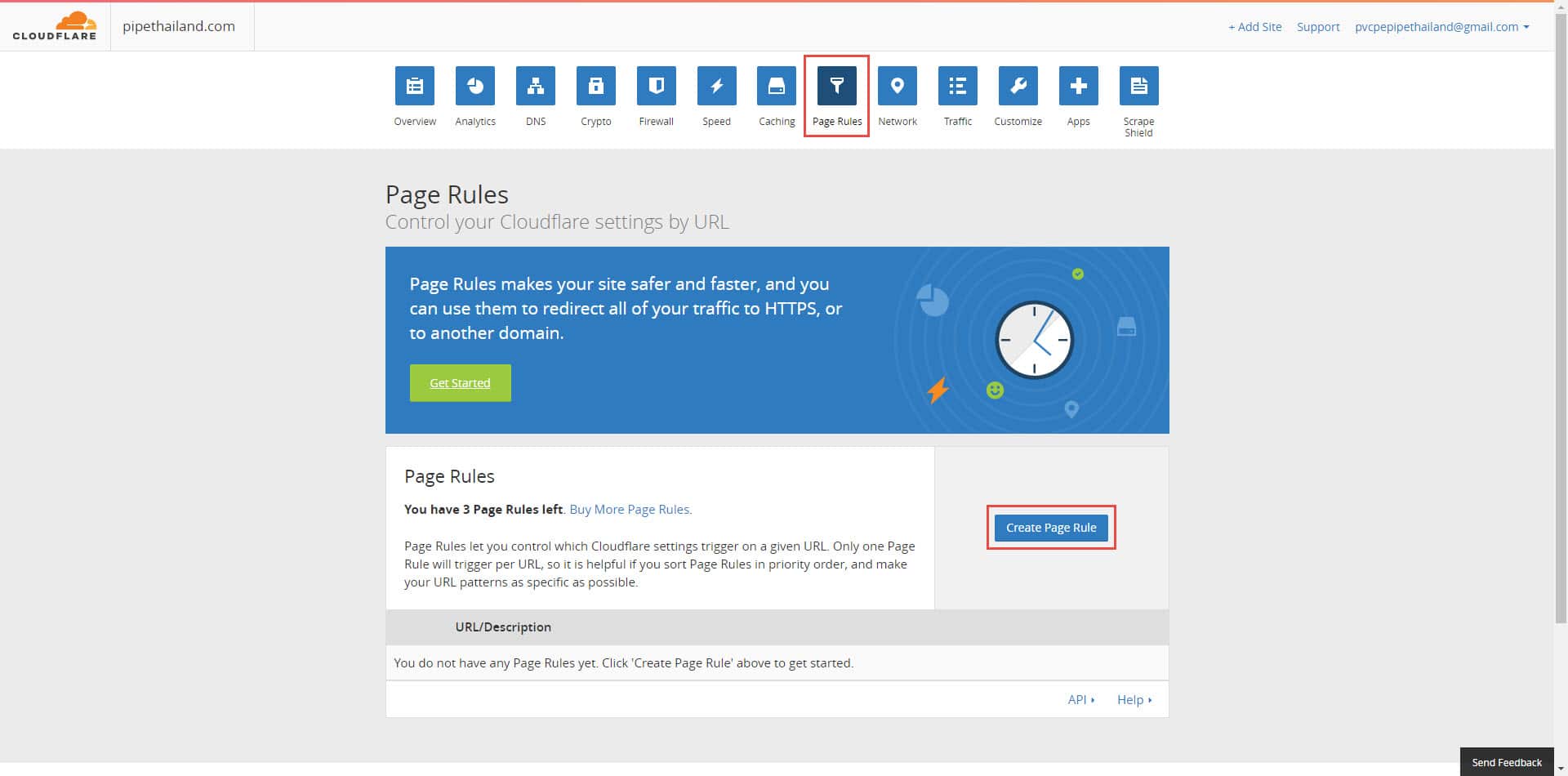Screen dimensions: 1568x776
Task: Open the Apps plus icon
Action: (1079, 86)
